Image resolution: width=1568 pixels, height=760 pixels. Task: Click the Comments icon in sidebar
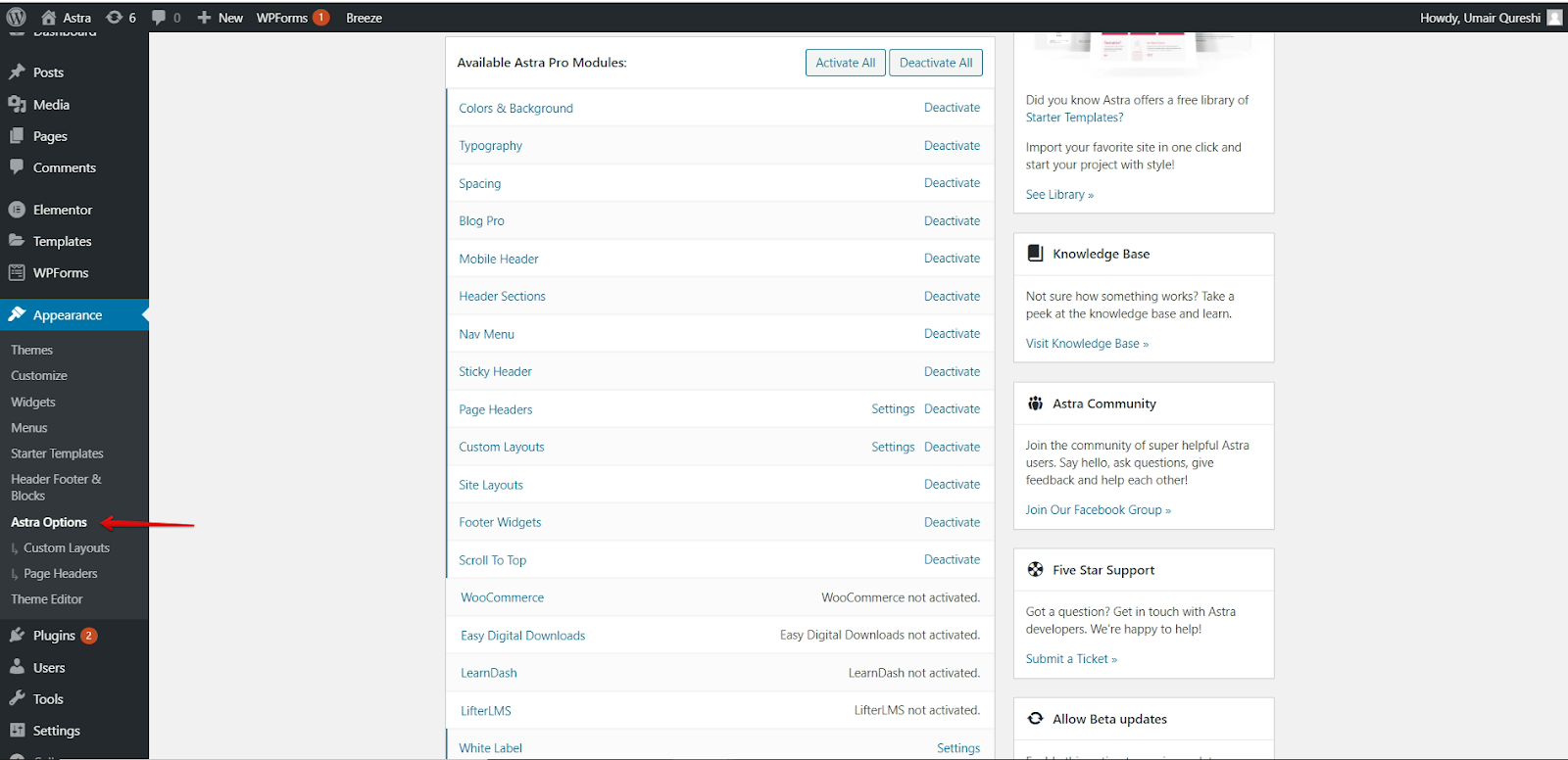[x=17, y=167]
